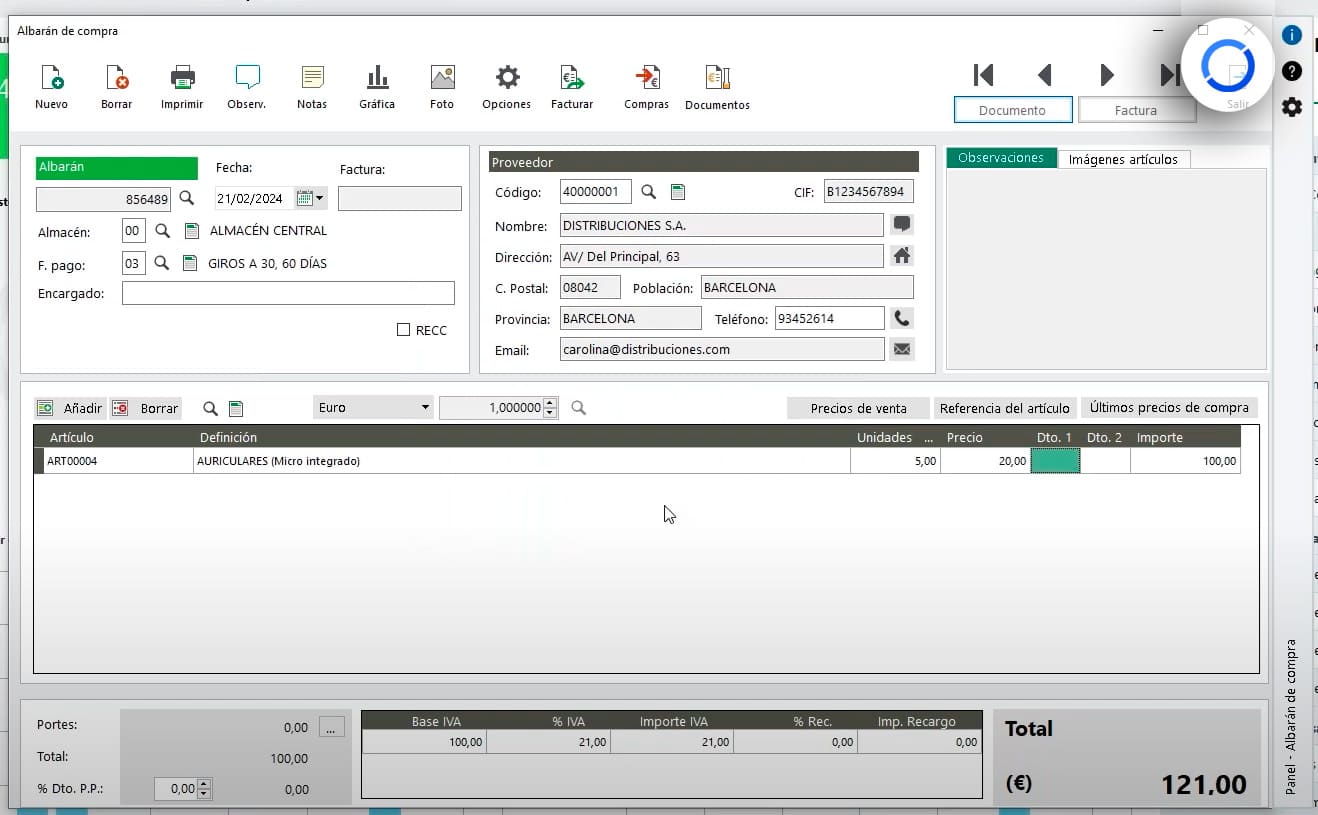Open the Euro currency dropdown

(x=422, y=407)
